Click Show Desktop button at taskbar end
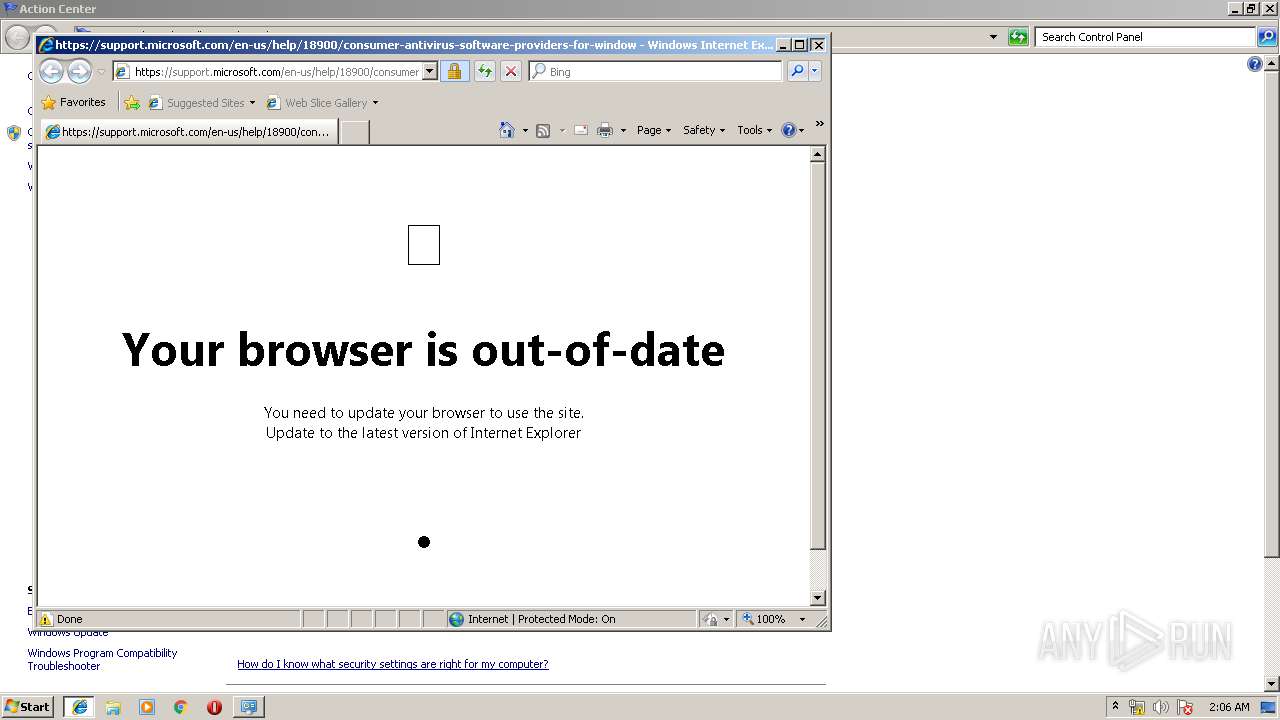This screenshot has height=720, width=1280. coord(1269,707)
